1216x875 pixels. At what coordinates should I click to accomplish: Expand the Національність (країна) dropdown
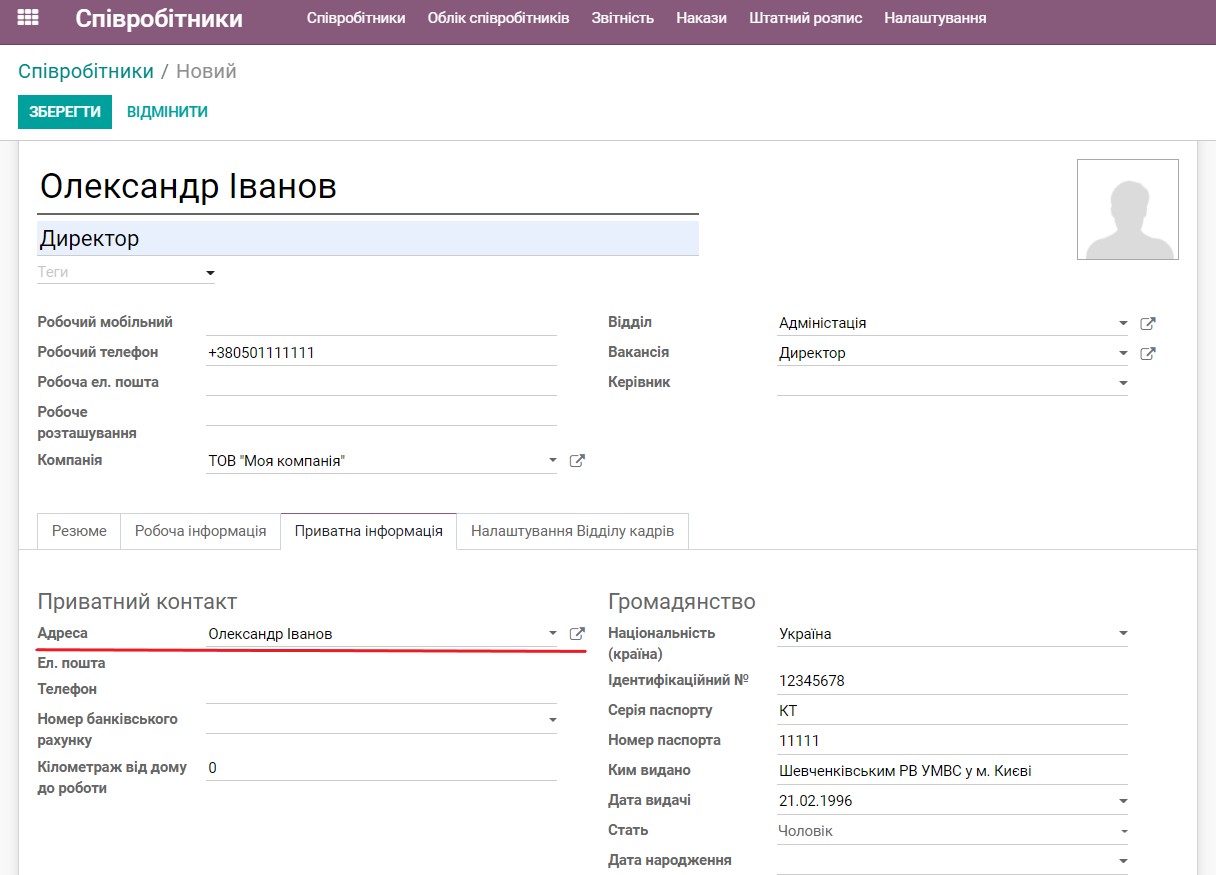pos(1122,633)
